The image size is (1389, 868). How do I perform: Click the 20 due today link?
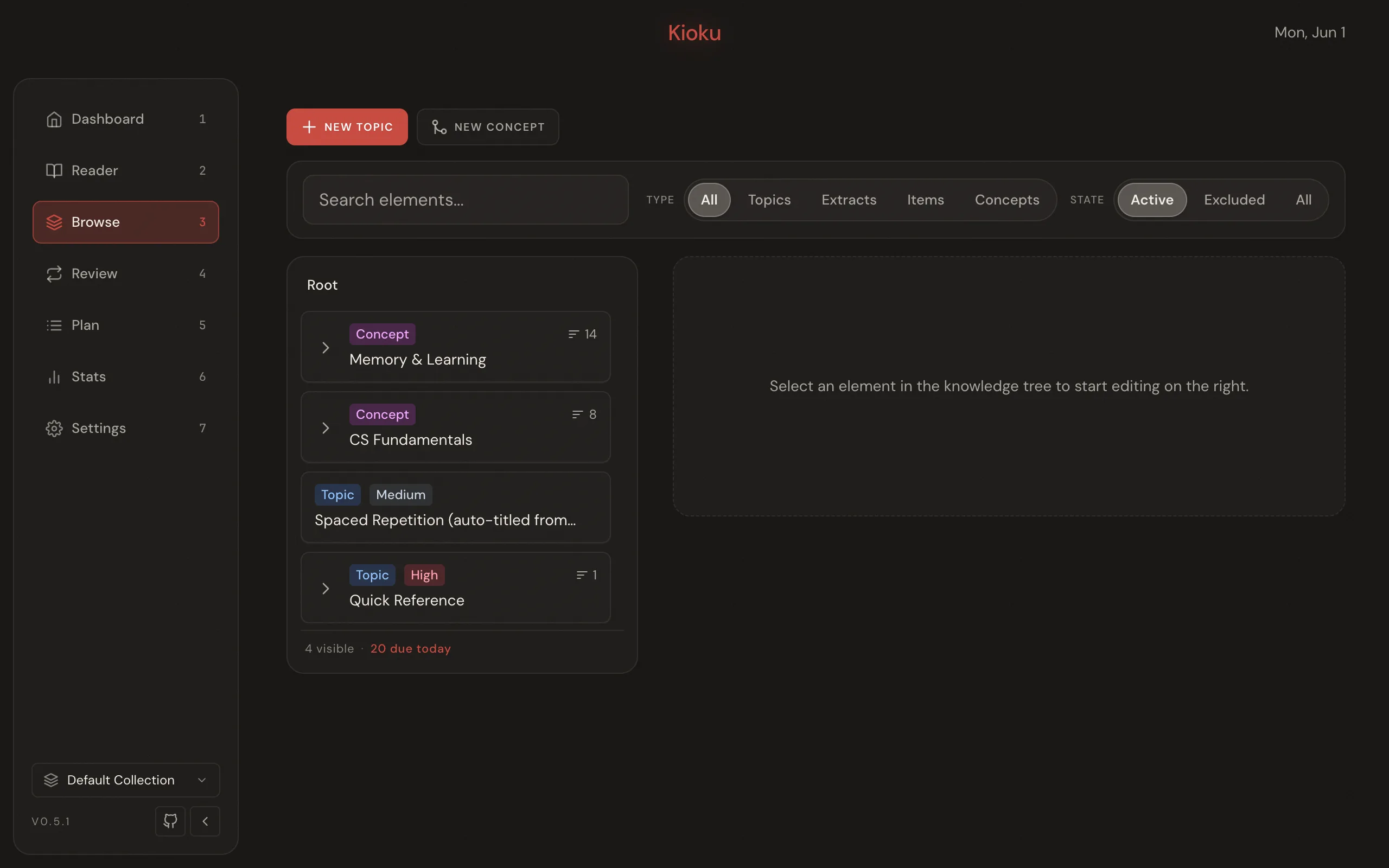click(x=410, y=649)
